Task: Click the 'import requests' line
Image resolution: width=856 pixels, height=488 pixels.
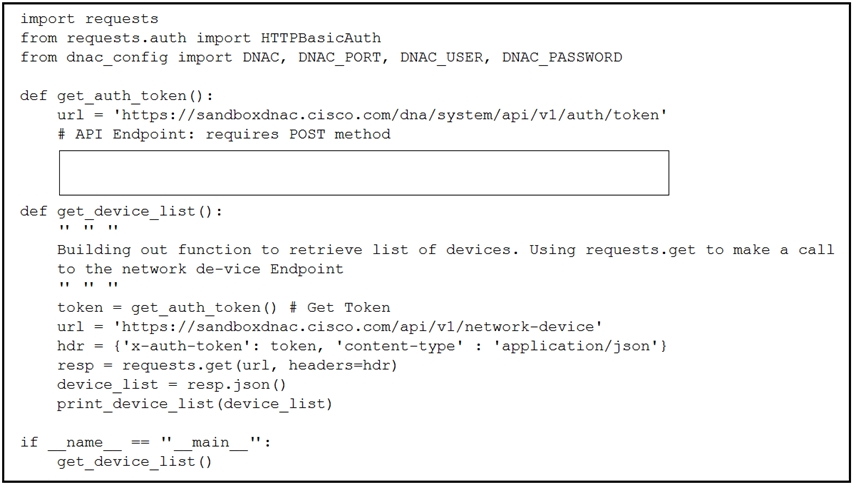Action: 90,19
